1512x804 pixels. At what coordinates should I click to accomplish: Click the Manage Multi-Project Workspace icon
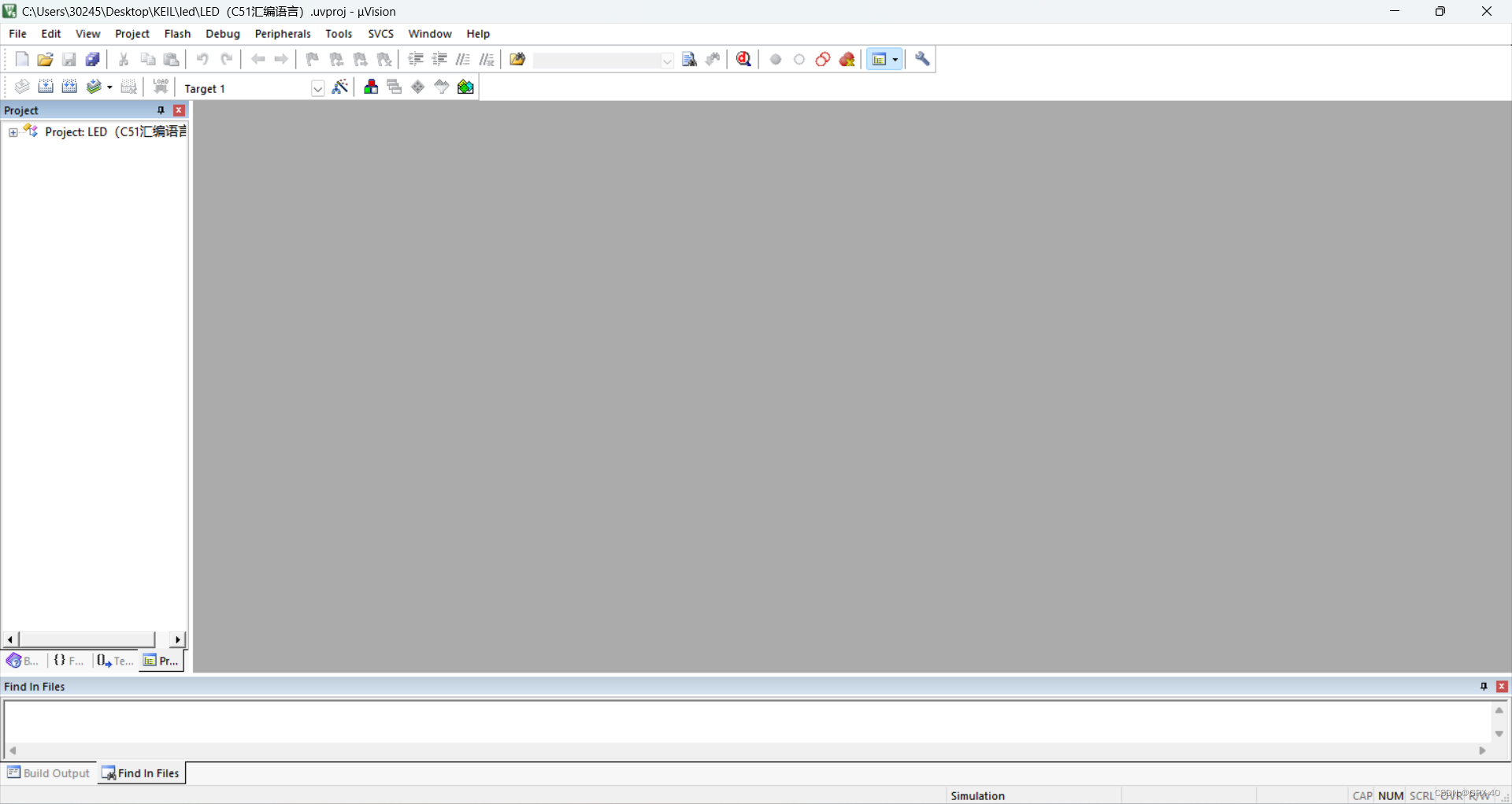[395, 87]
